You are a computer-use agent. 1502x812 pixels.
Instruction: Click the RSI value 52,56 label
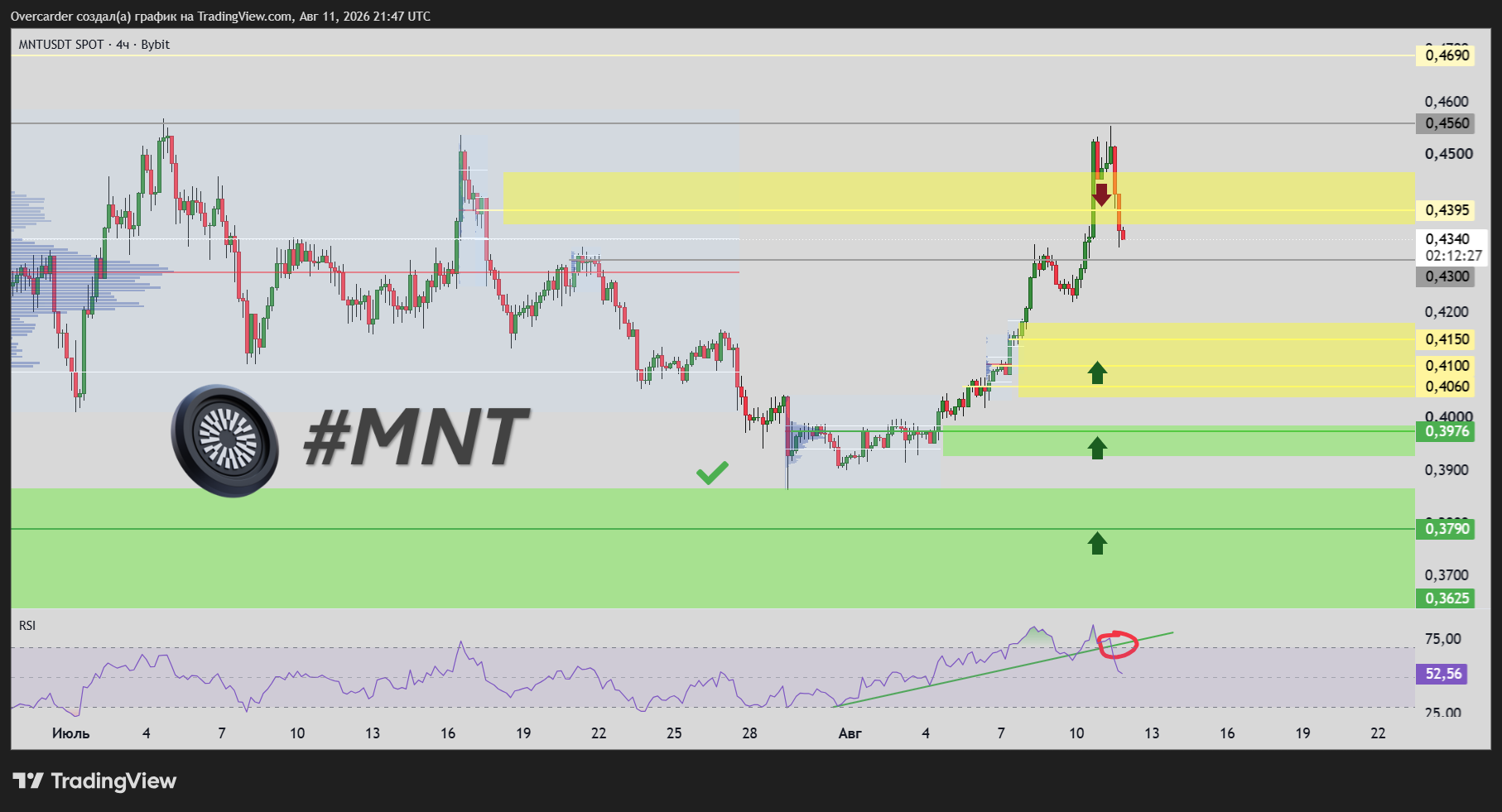click(1442, 674)
